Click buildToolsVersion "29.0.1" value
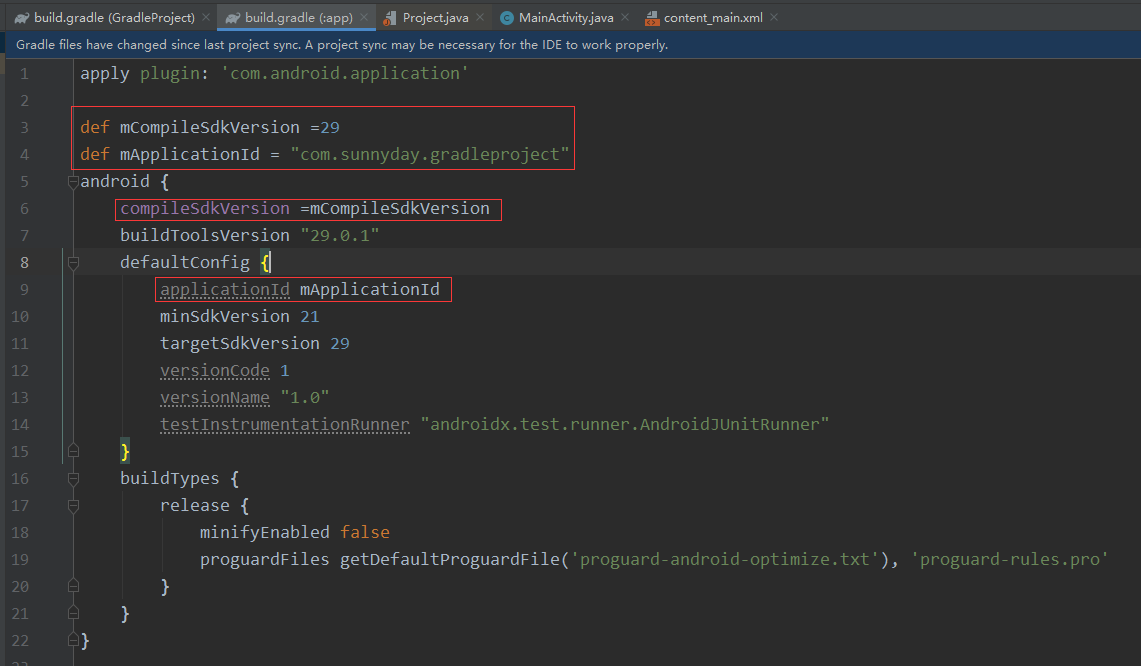Image resolution: width=1141 pixels, height=666 pixels. coord(340,235)
